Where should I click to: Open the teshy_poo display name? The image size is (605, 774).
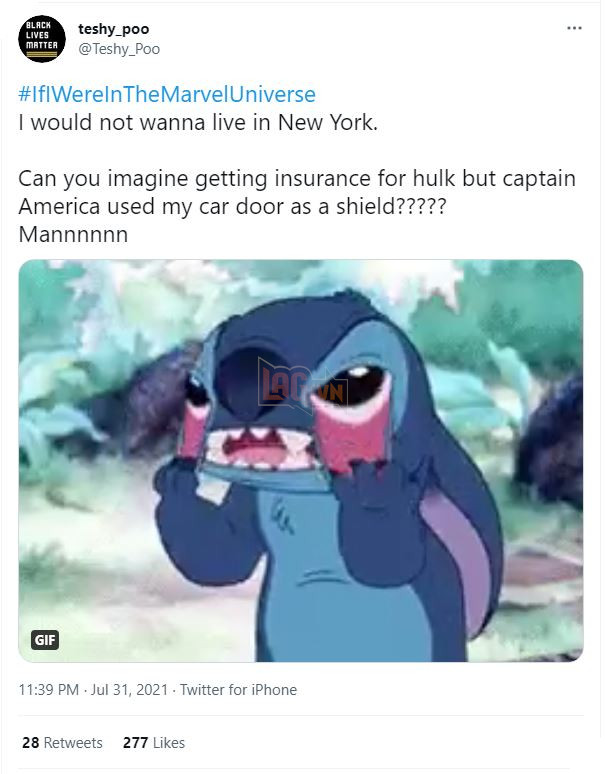(x=113, y=29)
